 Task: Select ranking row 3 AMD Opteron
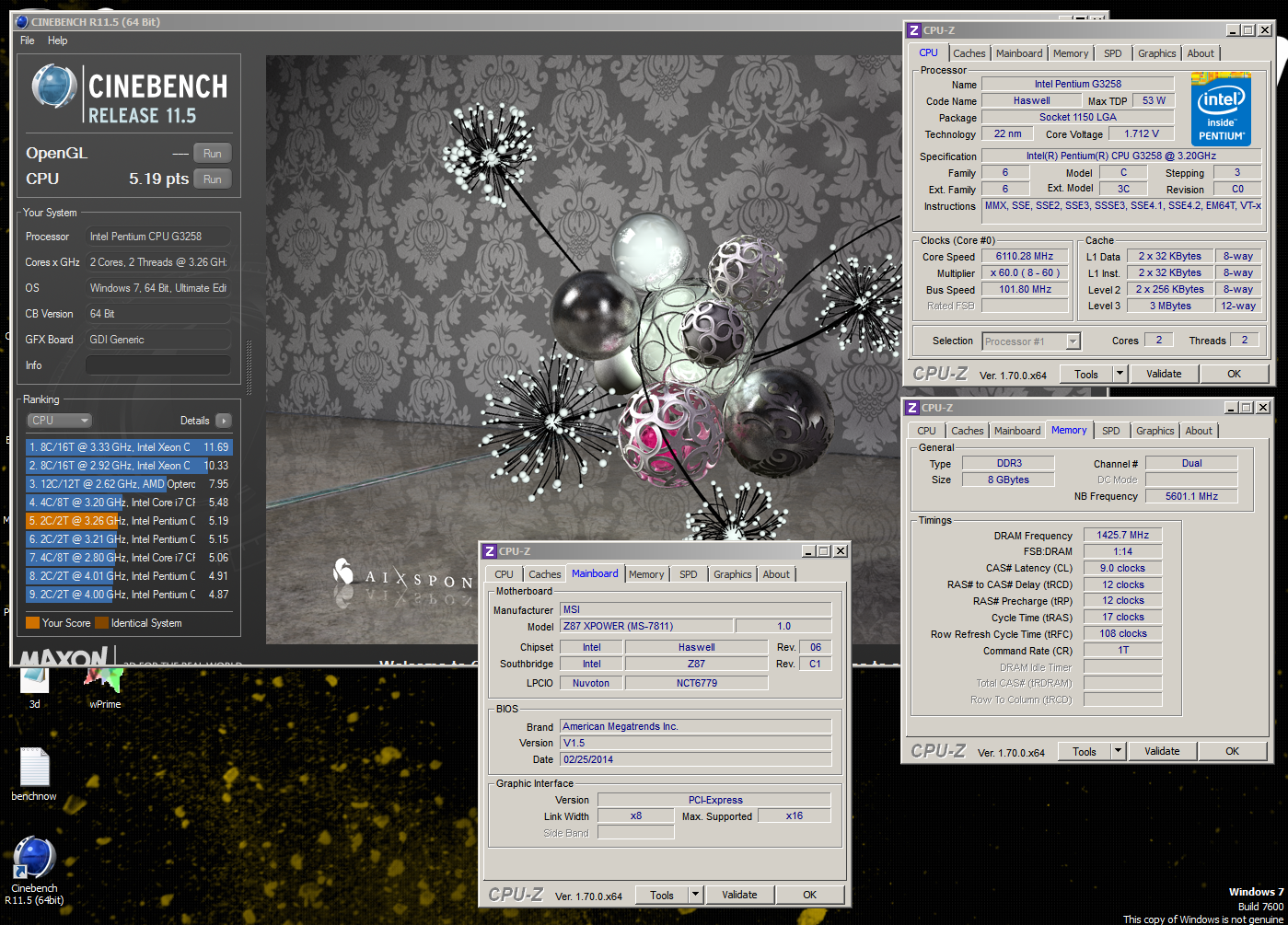coord(129,484)
